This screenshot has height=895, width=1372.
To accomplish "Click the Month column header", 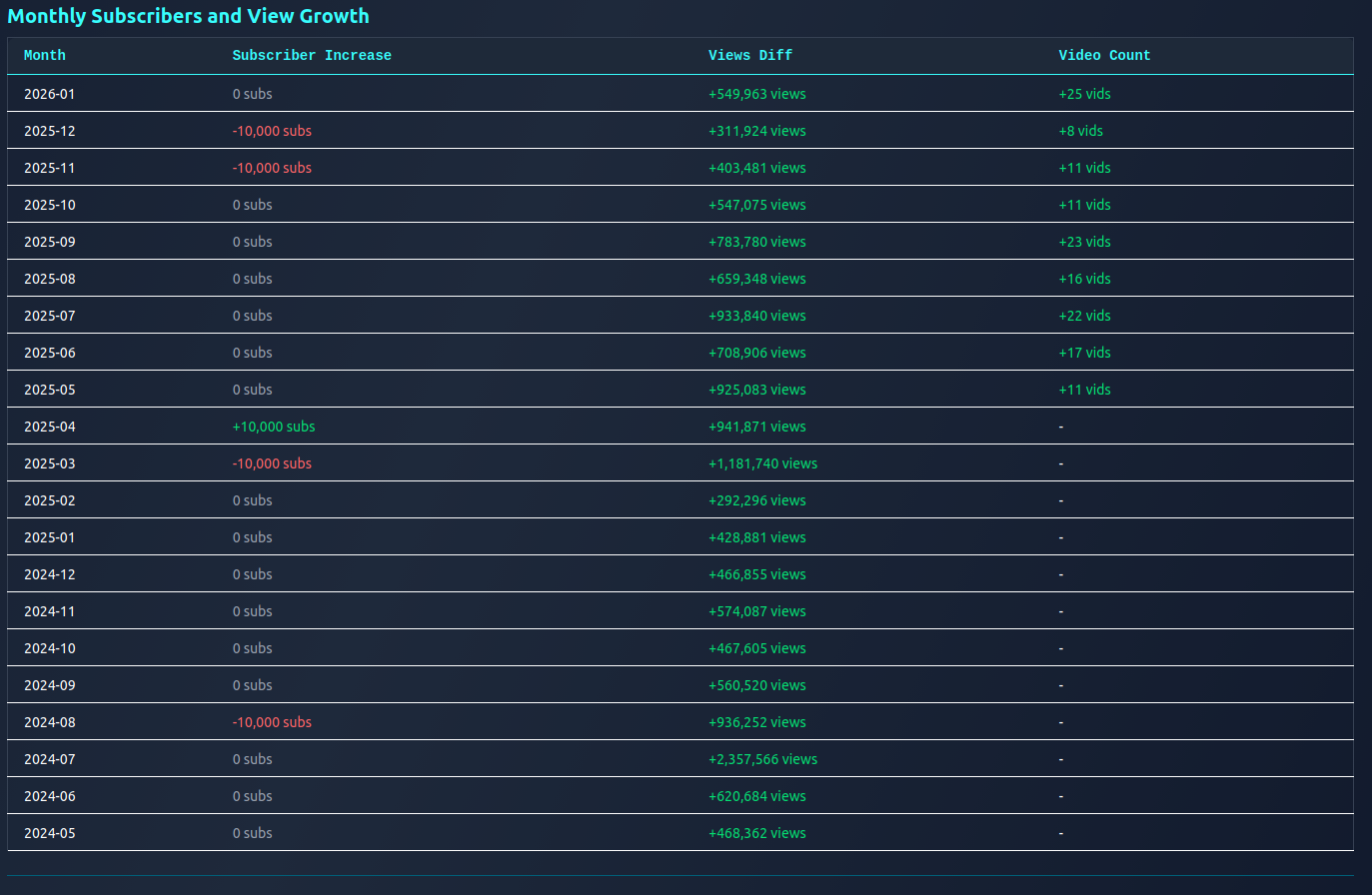I will pyautogui.click(x=45, y=56).
